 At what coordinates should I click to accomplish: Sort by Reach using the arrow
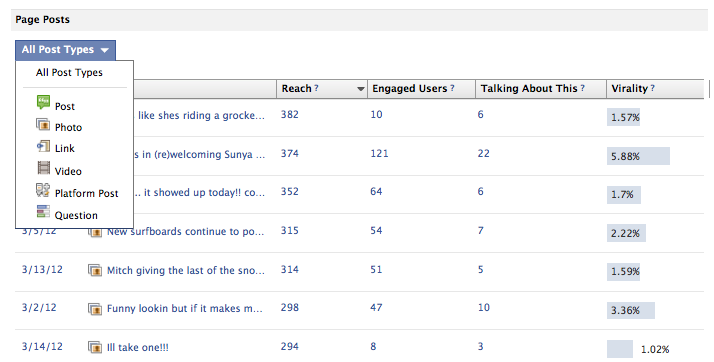pyautogui.click(x=361, y=89)
